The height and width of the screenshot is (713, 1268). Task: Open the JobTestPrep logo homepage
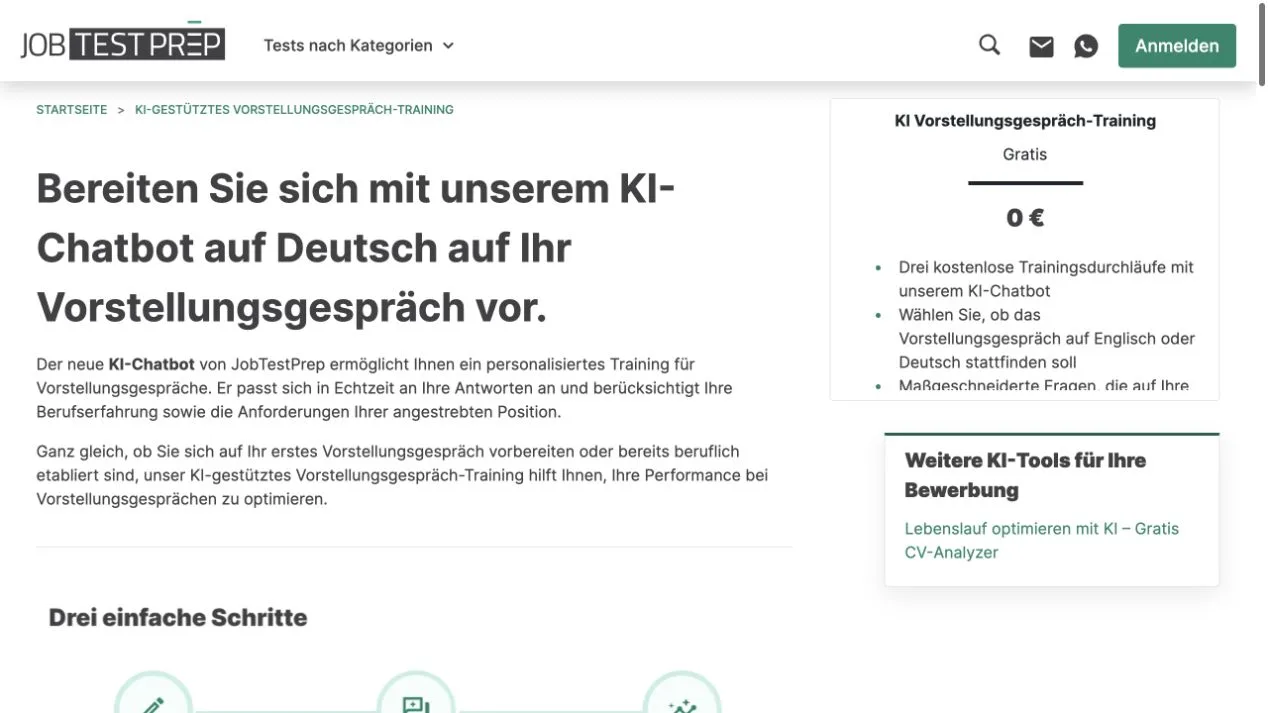tap(122, 43)
